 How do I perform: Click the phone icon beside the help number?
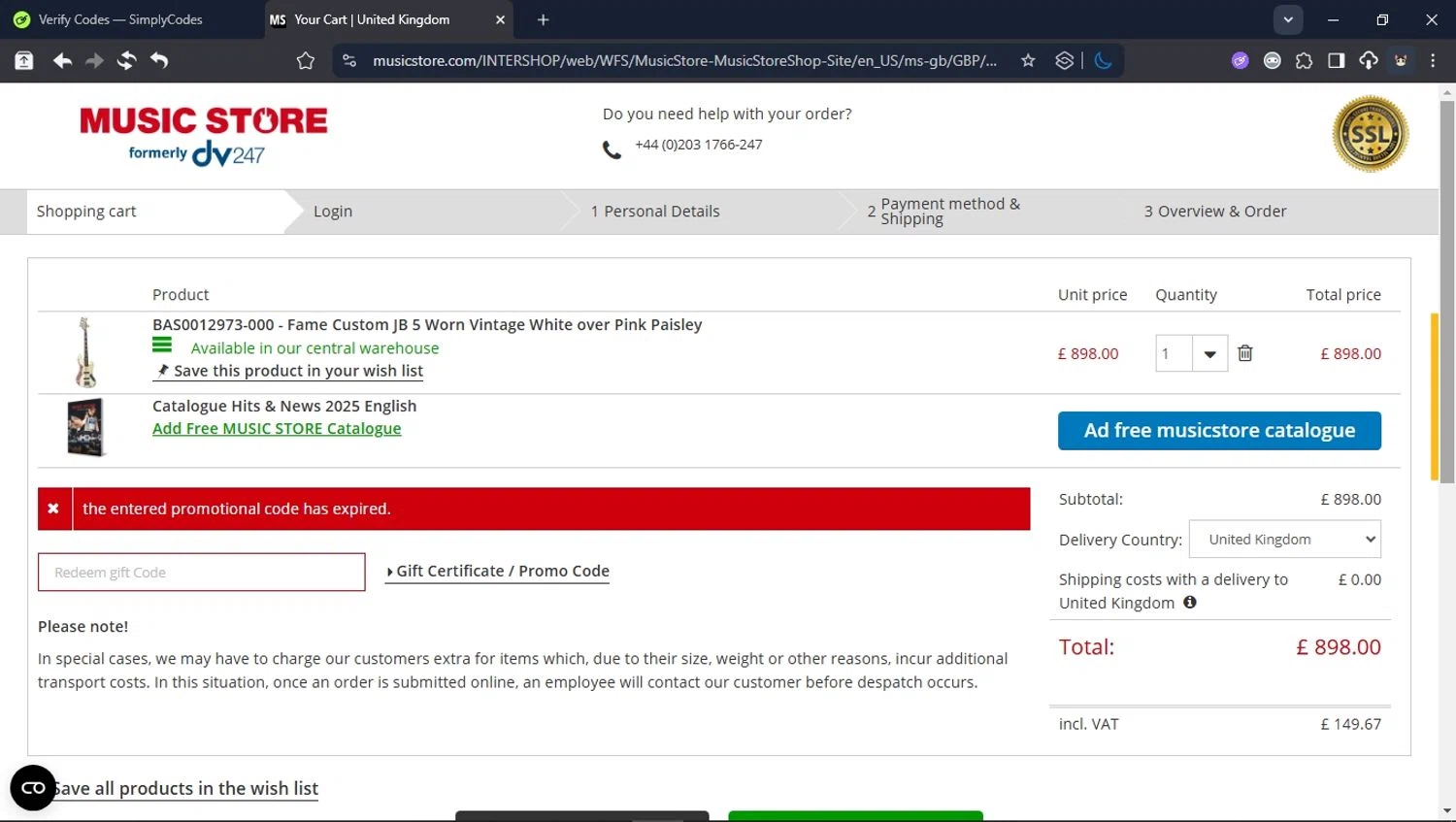pos(612,149)
